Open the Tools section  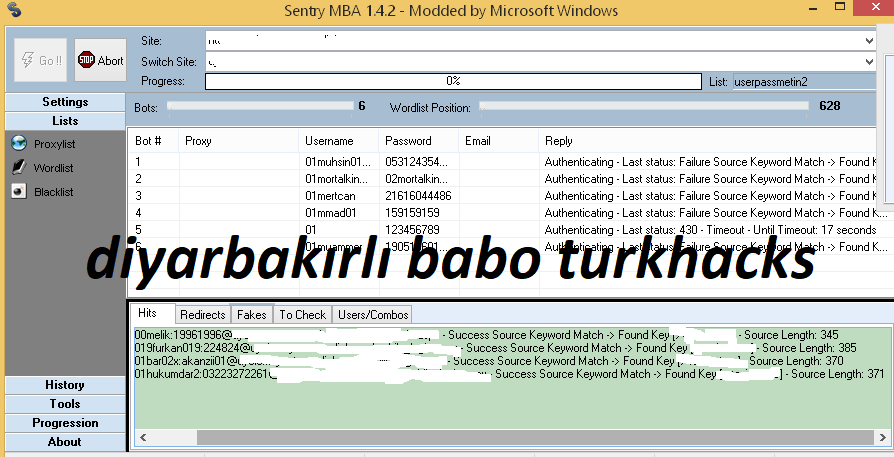pyautogui.click(x=65, y=404)
